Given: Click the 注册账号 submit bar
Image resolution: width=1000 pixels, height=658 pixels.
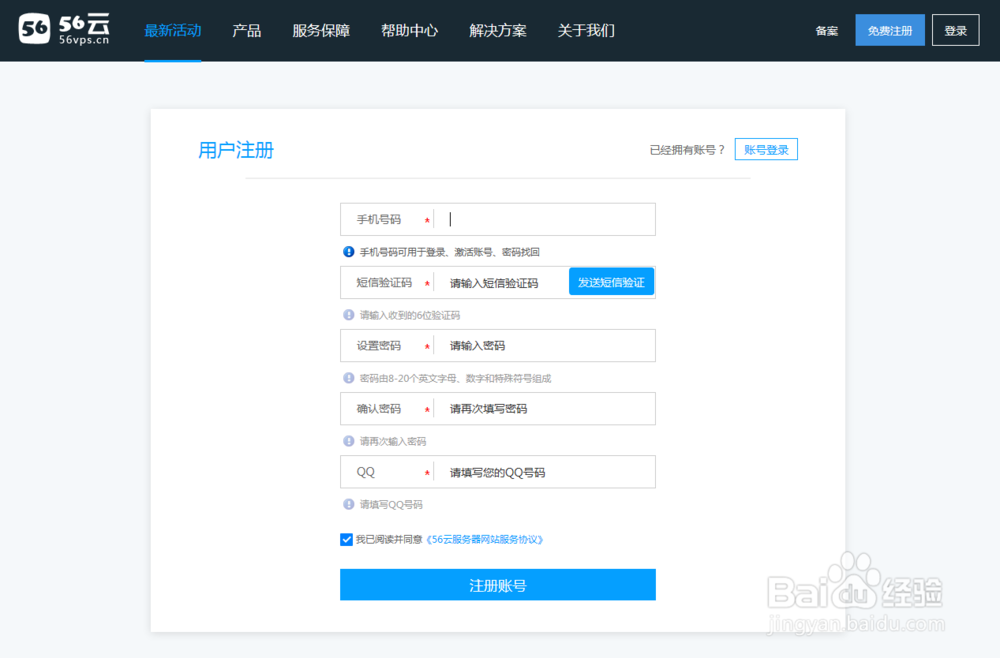Looking at the screenshot, I should click(497, 585).
